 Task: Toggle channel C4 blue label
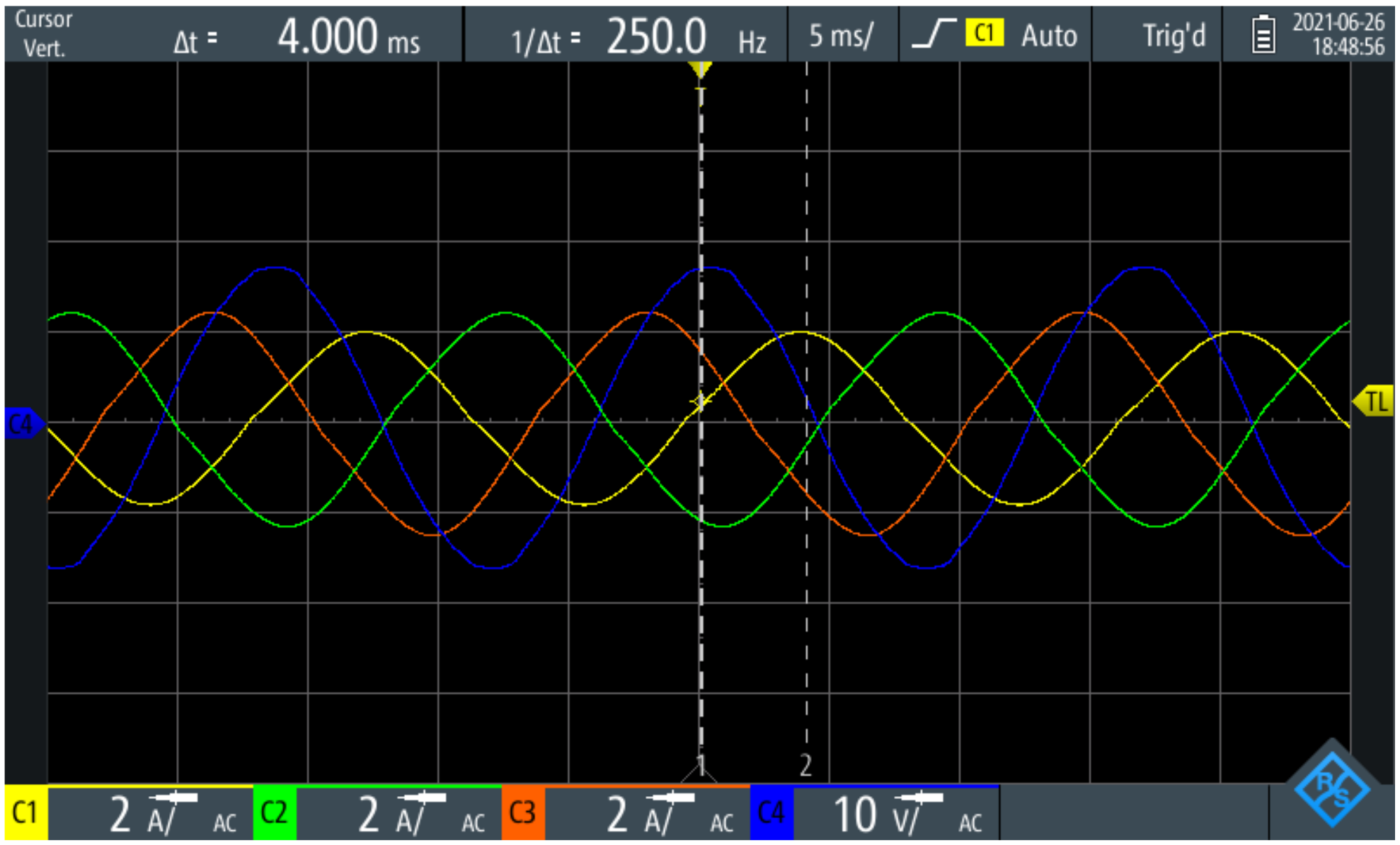tap(771, 813)
